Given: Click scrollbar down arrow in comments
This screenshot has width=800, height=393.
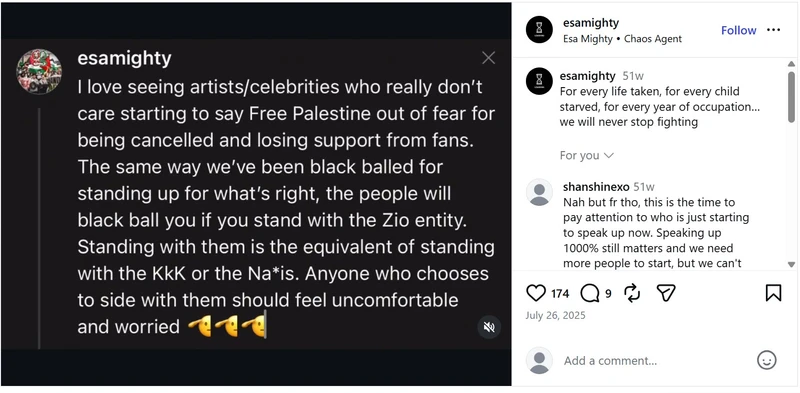Looking at the screenshot, I should [x=791, y=264].
